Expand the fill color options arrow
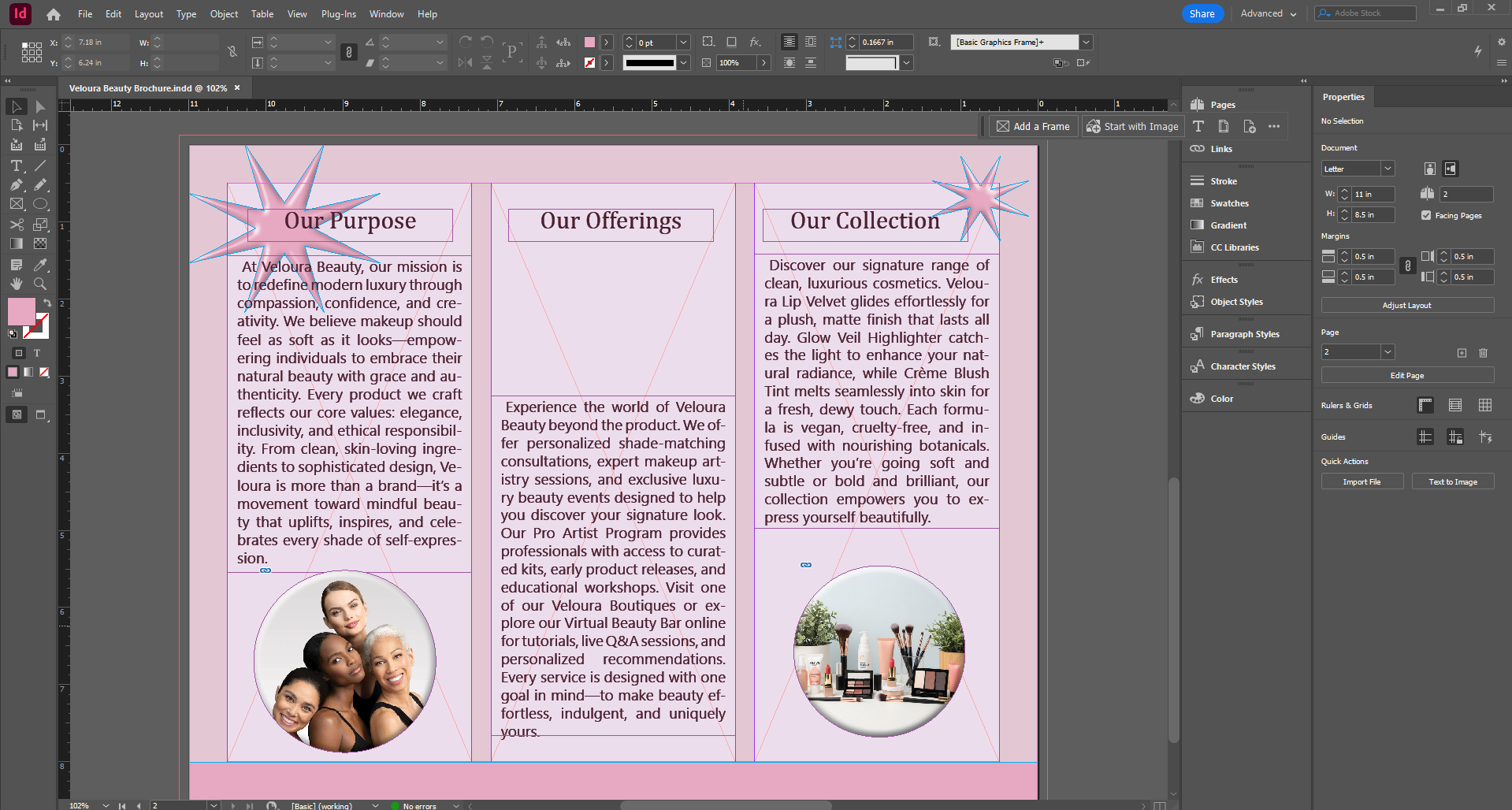1512x810 pixels. (x=607, y=42)
